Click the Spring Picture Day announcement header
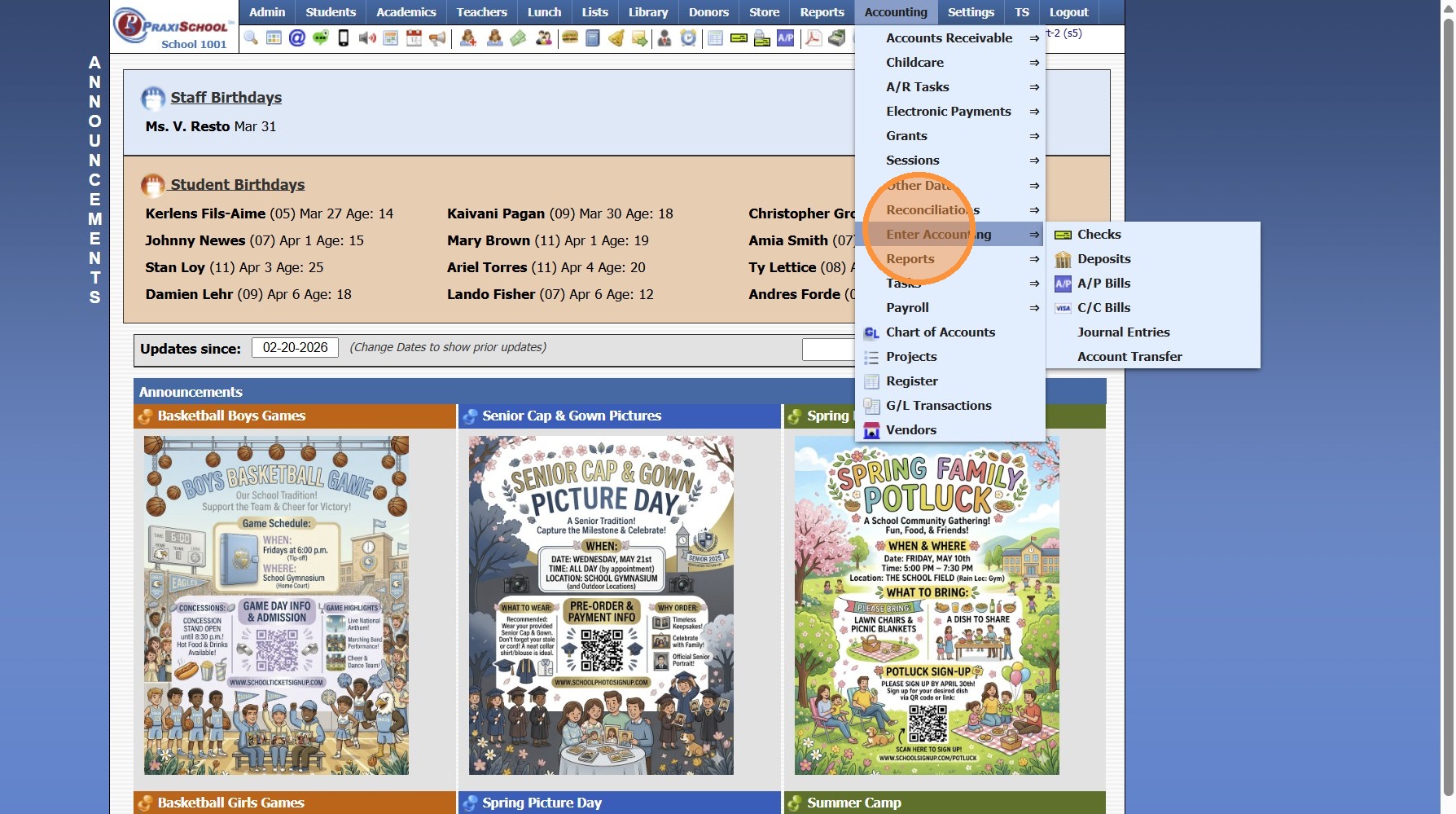Image resolution: width=1456 pixels, height=814 pixels. pyautogui.click(x=620, y=803)
